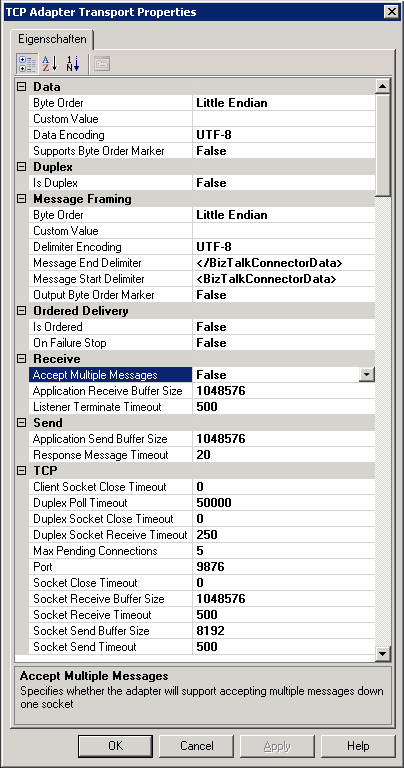Select the Duplex Socket Close Timeout property
The height and width of the screenshot is (768, 404).
coord(111,519)
